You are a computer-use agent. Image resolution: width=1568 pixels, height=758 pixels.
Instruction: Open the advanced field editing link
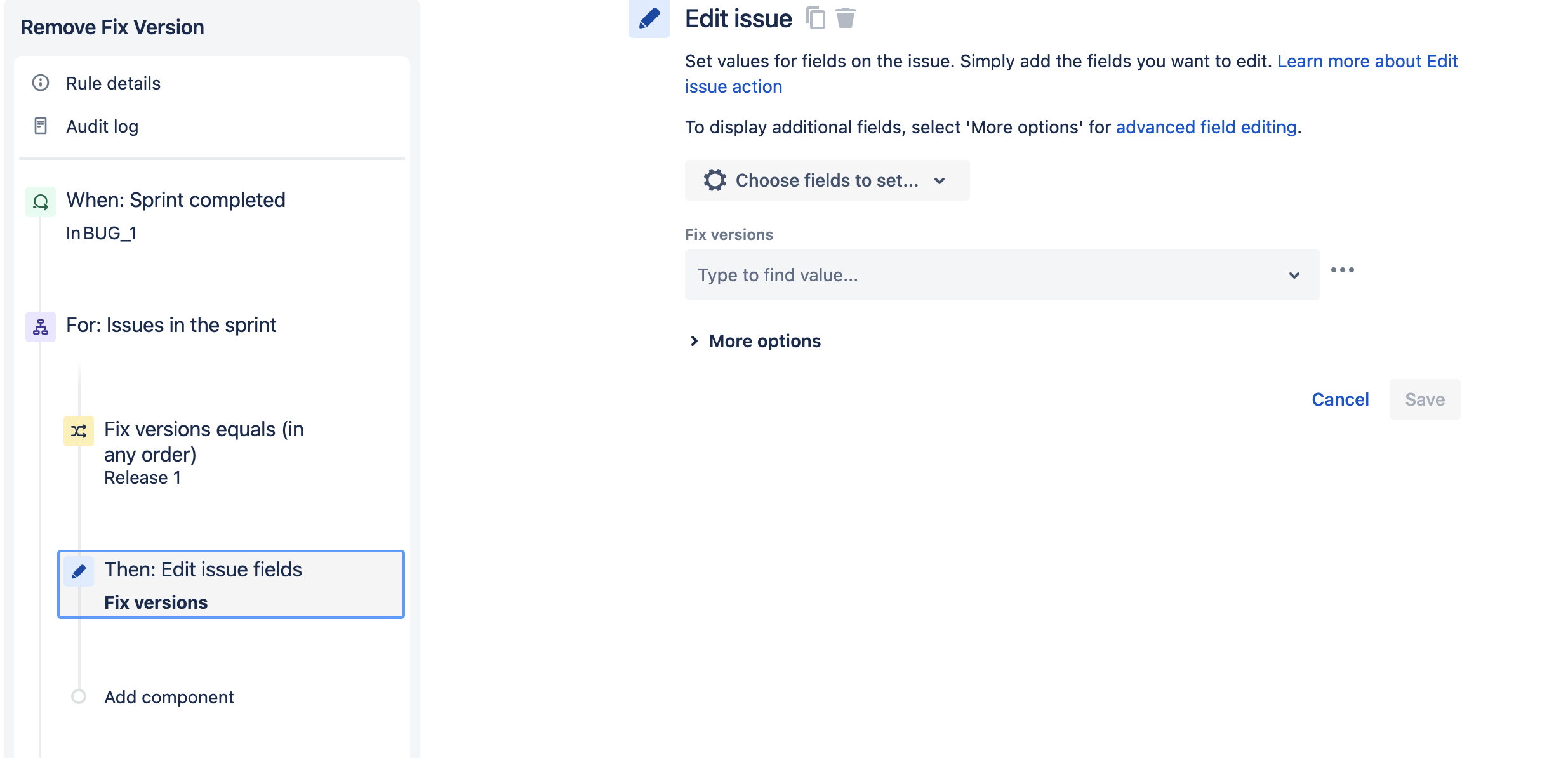(x=1206, y=126)
